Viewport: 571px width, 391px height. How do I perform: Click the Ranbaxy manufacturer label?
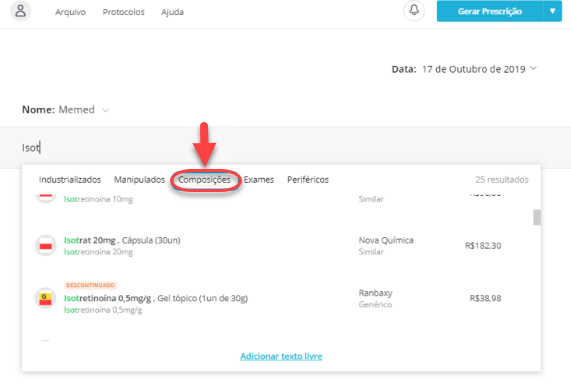375,293
